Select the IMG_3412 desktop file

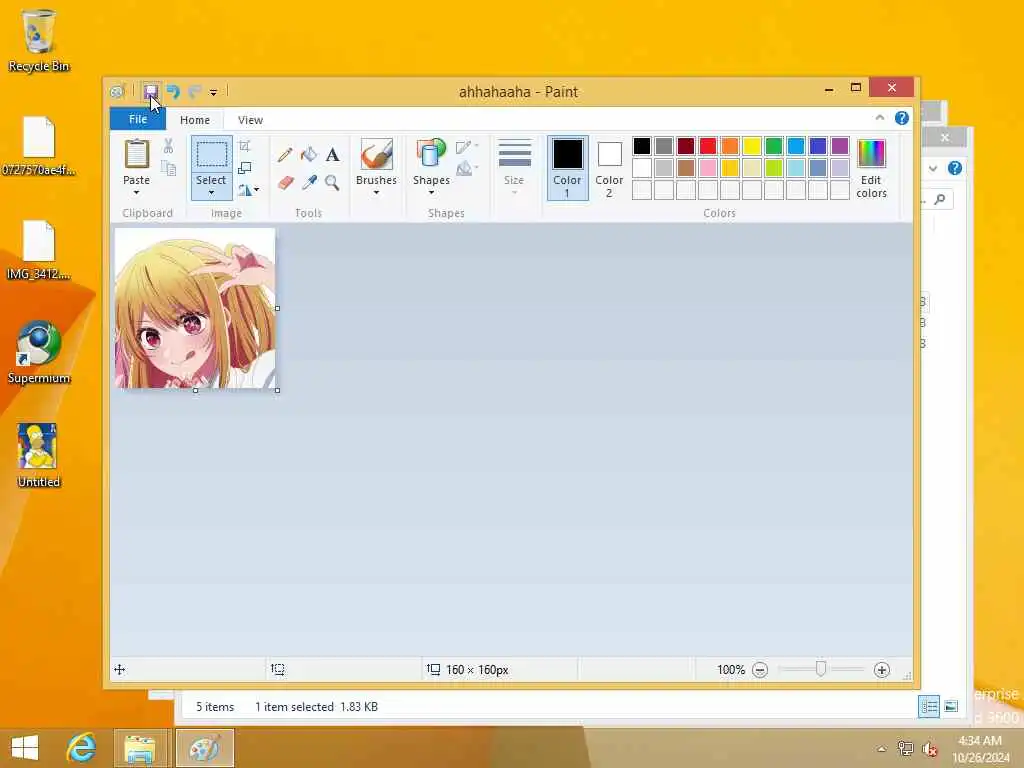coord(39,250)
